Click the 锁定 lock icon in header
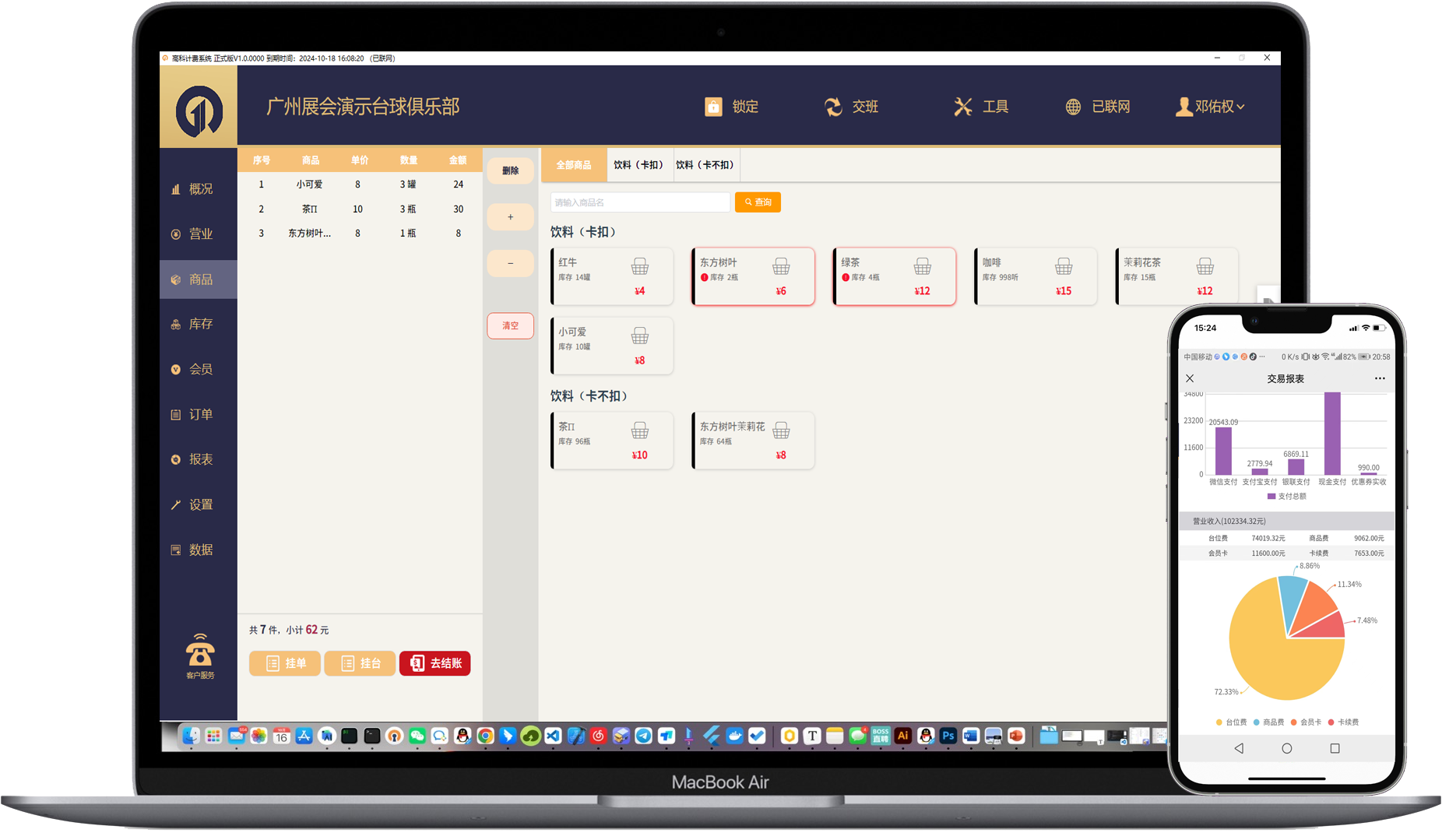The width and height of the screenshot is (1442, 840). 713,107
